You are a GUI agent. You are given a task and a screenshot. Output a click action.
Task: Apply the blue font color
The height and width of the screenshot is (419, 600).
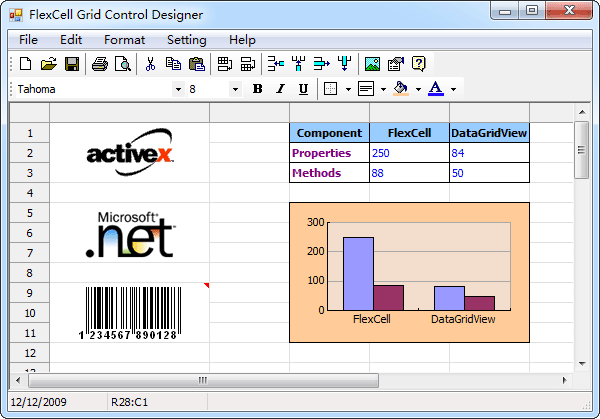pyautogui.click(x=436, y=89)
